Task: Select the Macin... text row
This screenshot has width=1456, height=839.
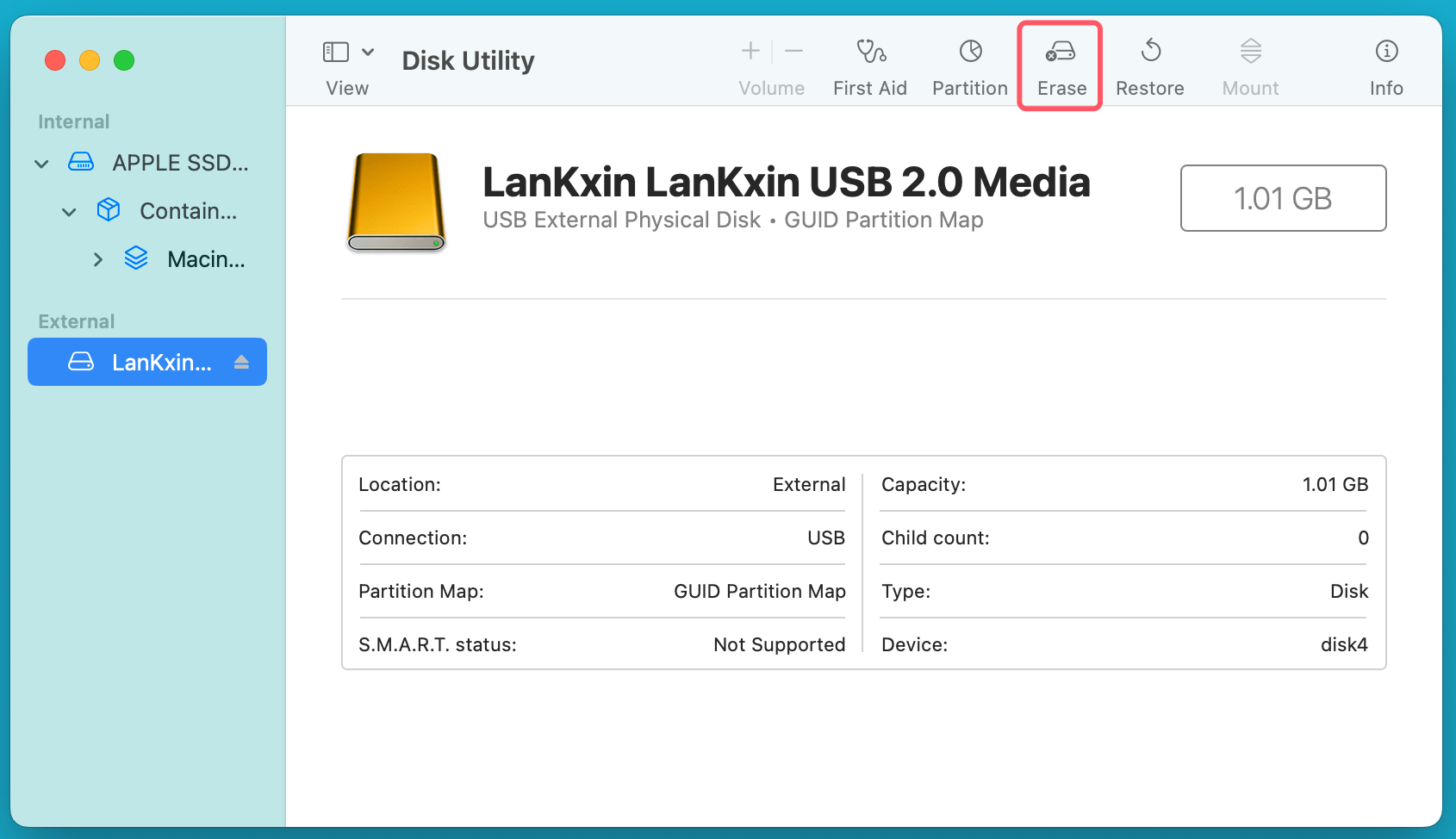Action: coord(206,259)
